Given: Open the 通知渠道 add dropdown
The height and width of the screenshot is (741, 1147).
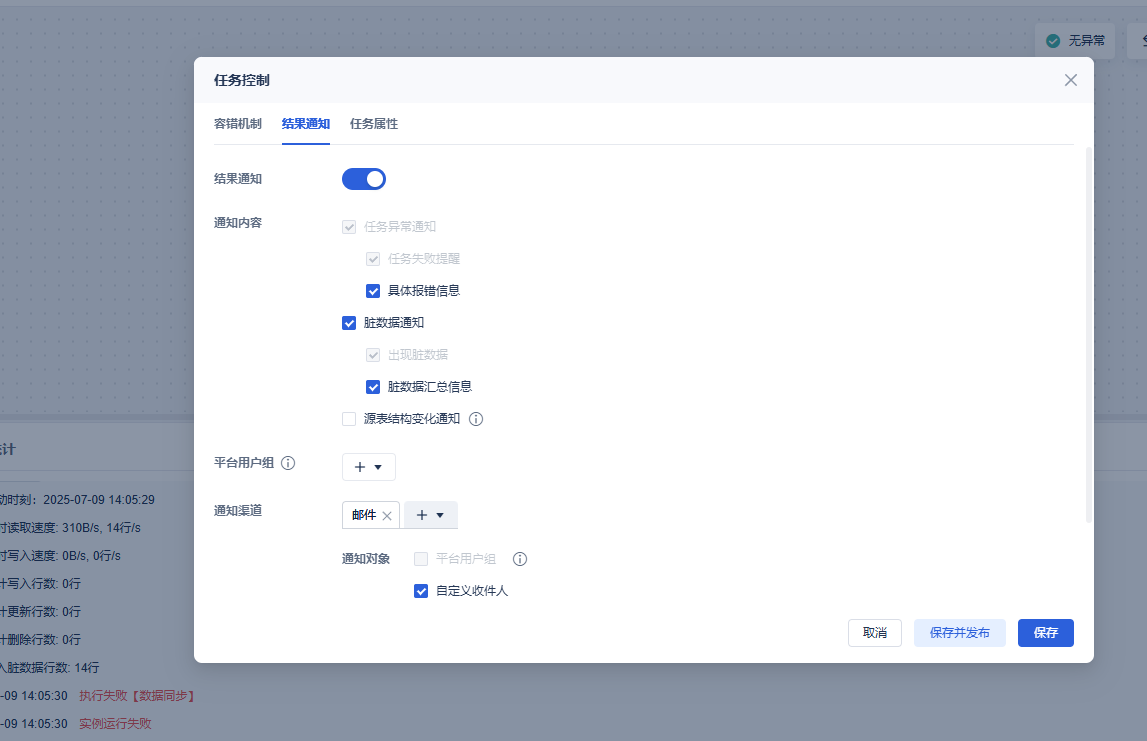Looking at the screenshot, I should 431,515.
